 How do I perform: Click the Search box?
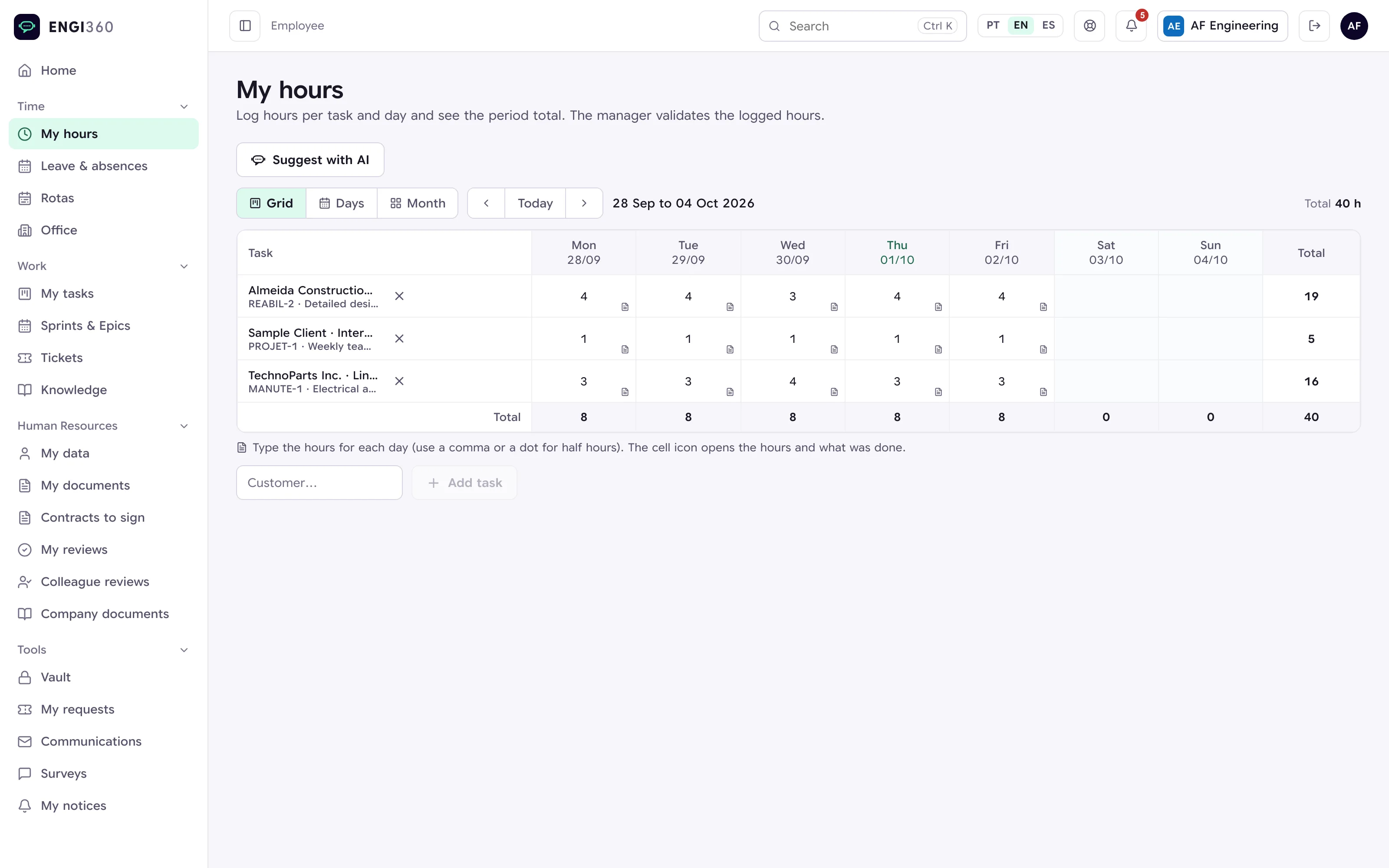coord(862,26)
